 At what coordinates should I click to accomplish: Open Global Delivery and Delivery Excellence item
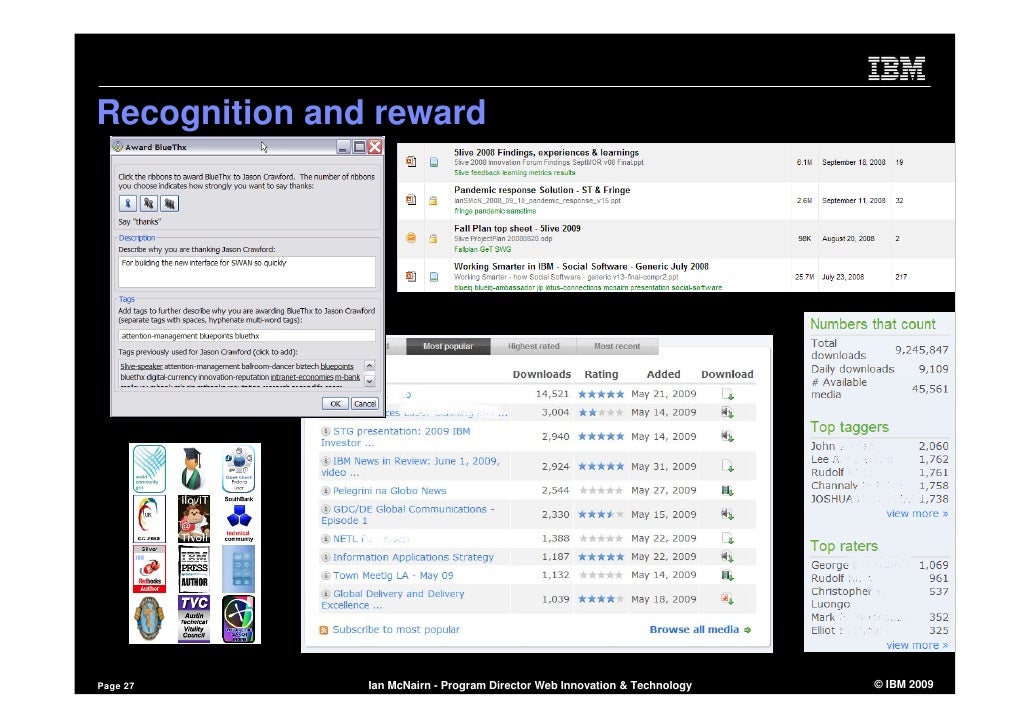[x=393, y=599]
